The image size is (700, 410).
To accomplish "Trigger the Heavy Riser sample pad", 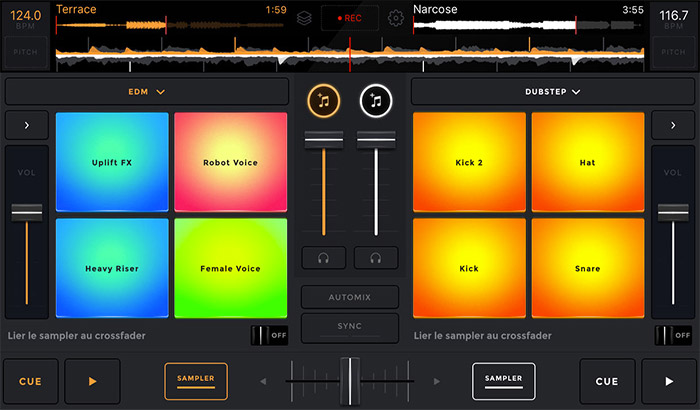I will coord(112,268).
